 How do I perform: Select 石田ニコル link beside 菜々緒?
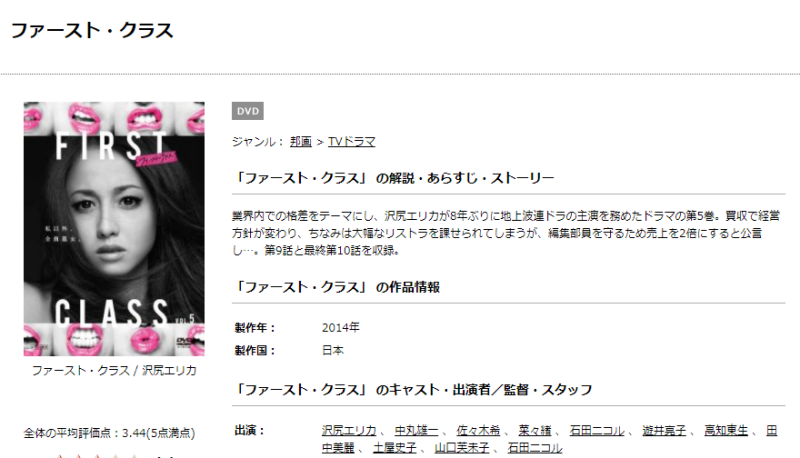point(597,430)
